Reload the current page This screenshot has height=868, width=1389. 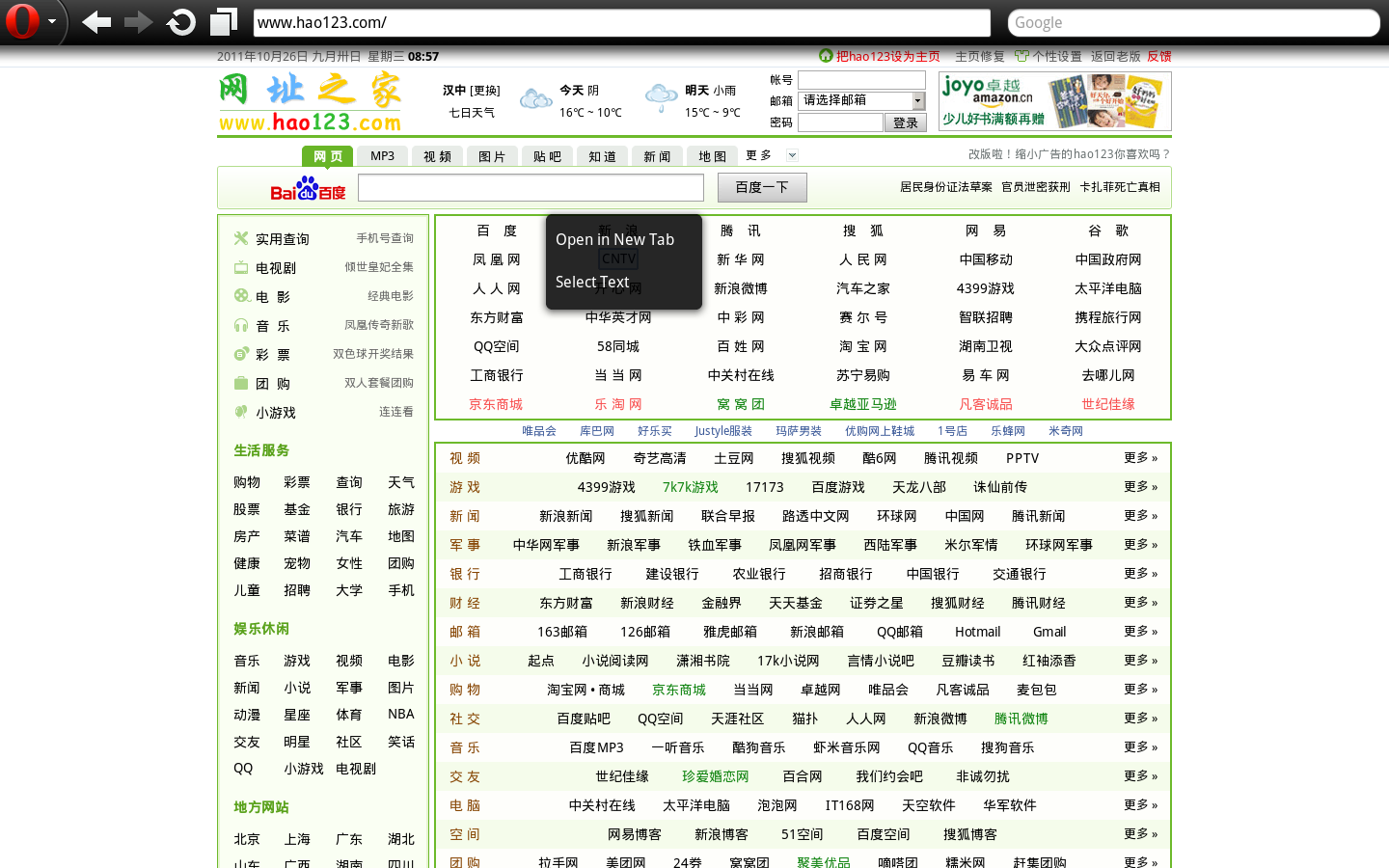180,22
